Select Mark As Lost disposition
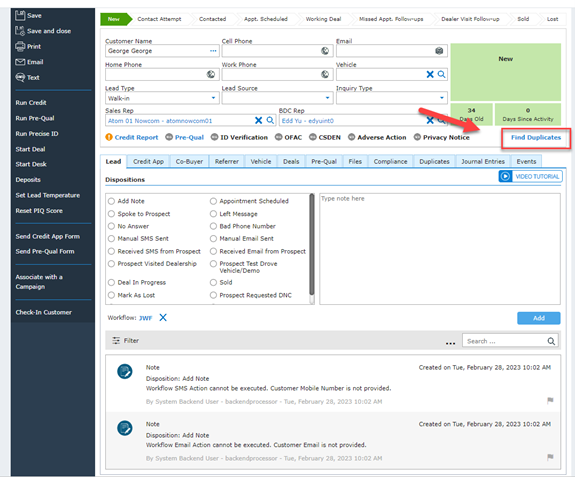Screen dimensions: 575x477 click(111, 295)
